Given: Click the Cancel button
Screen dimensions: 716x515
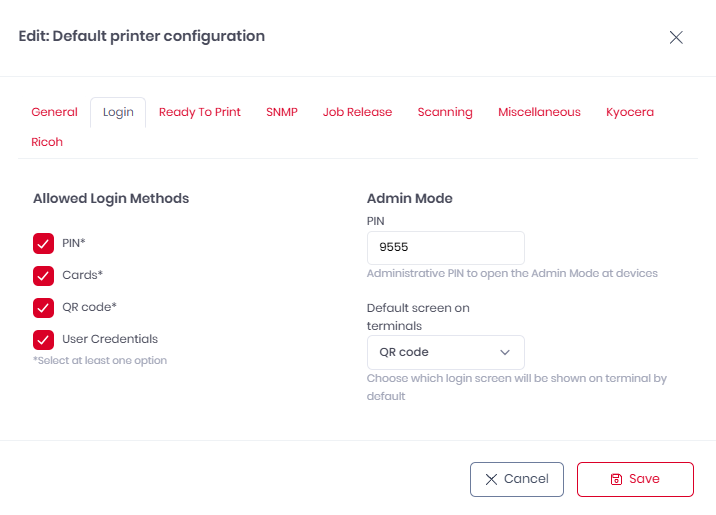Looking at the screenshot, I should tap(517, 479).
